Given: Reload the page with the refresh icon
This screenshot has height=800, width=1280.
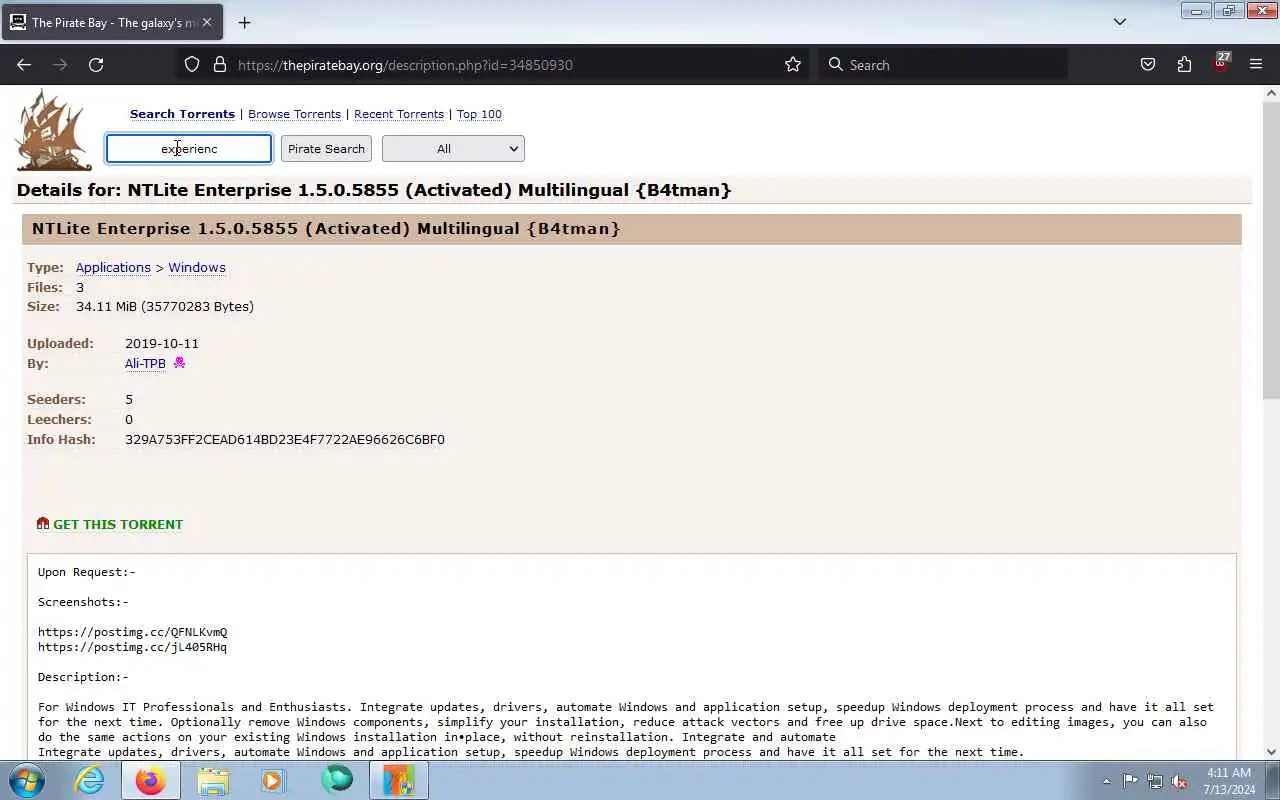Looking at the screenshot, I should coord(96,65).
